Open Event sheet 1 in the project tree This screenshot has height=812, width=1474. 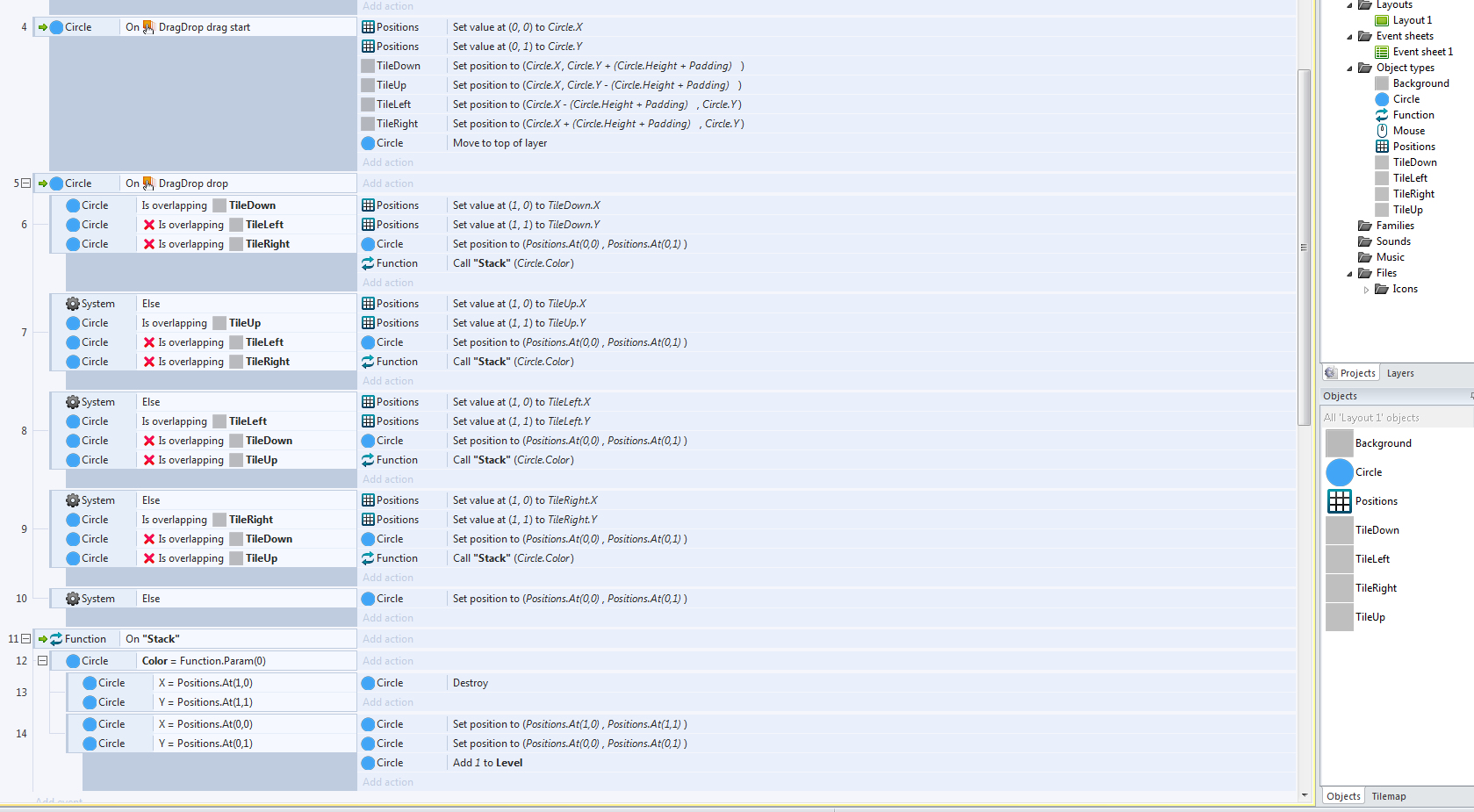(x=1422, y=52)
